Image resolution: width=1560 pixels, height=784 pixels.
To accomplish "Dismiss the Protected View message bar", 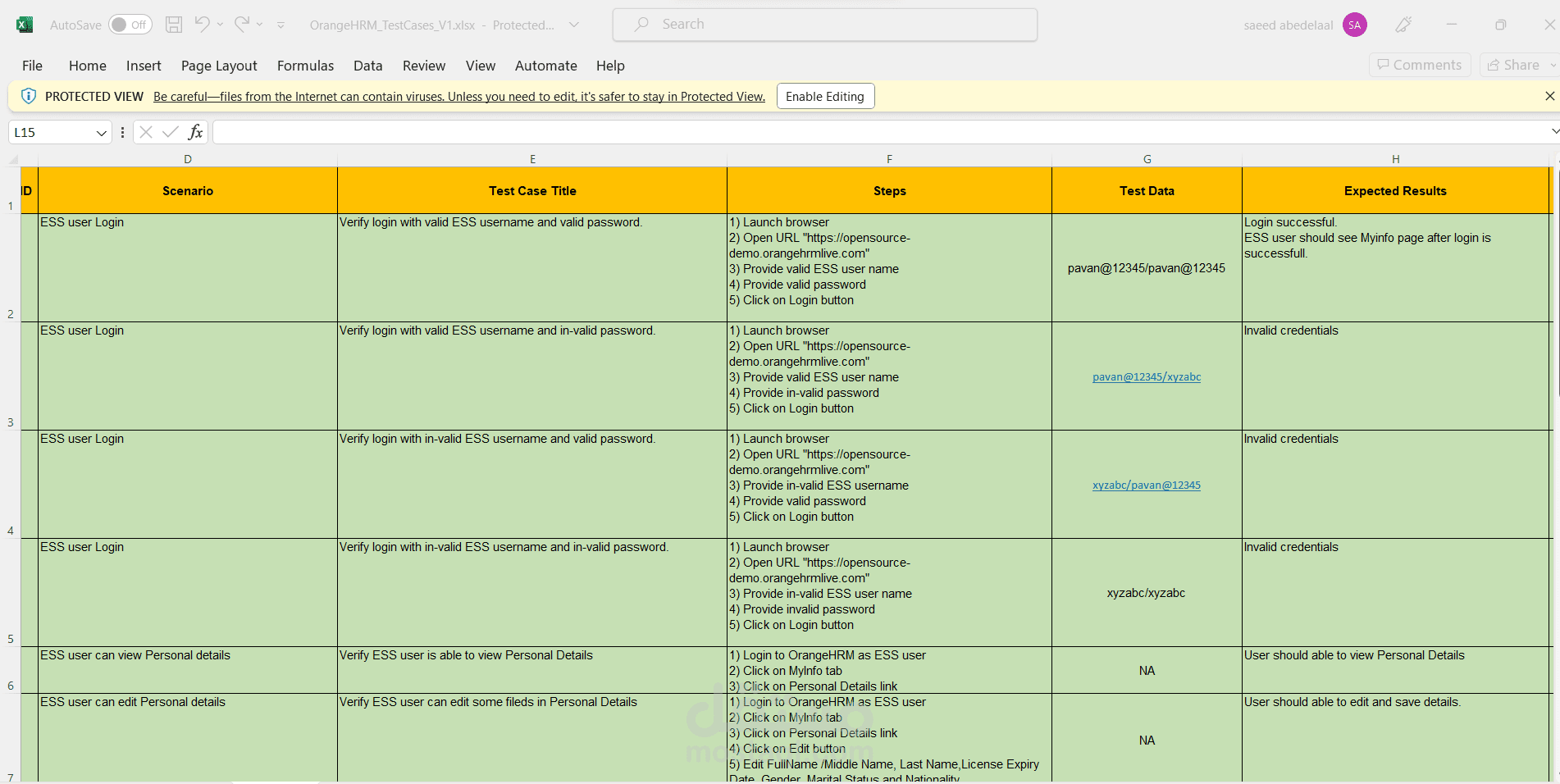I will pos(1549,96).
